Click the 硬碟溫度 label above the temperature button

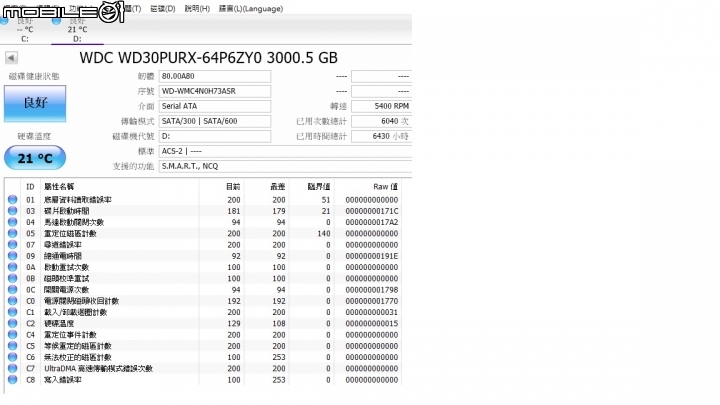[x=34, y=136]
